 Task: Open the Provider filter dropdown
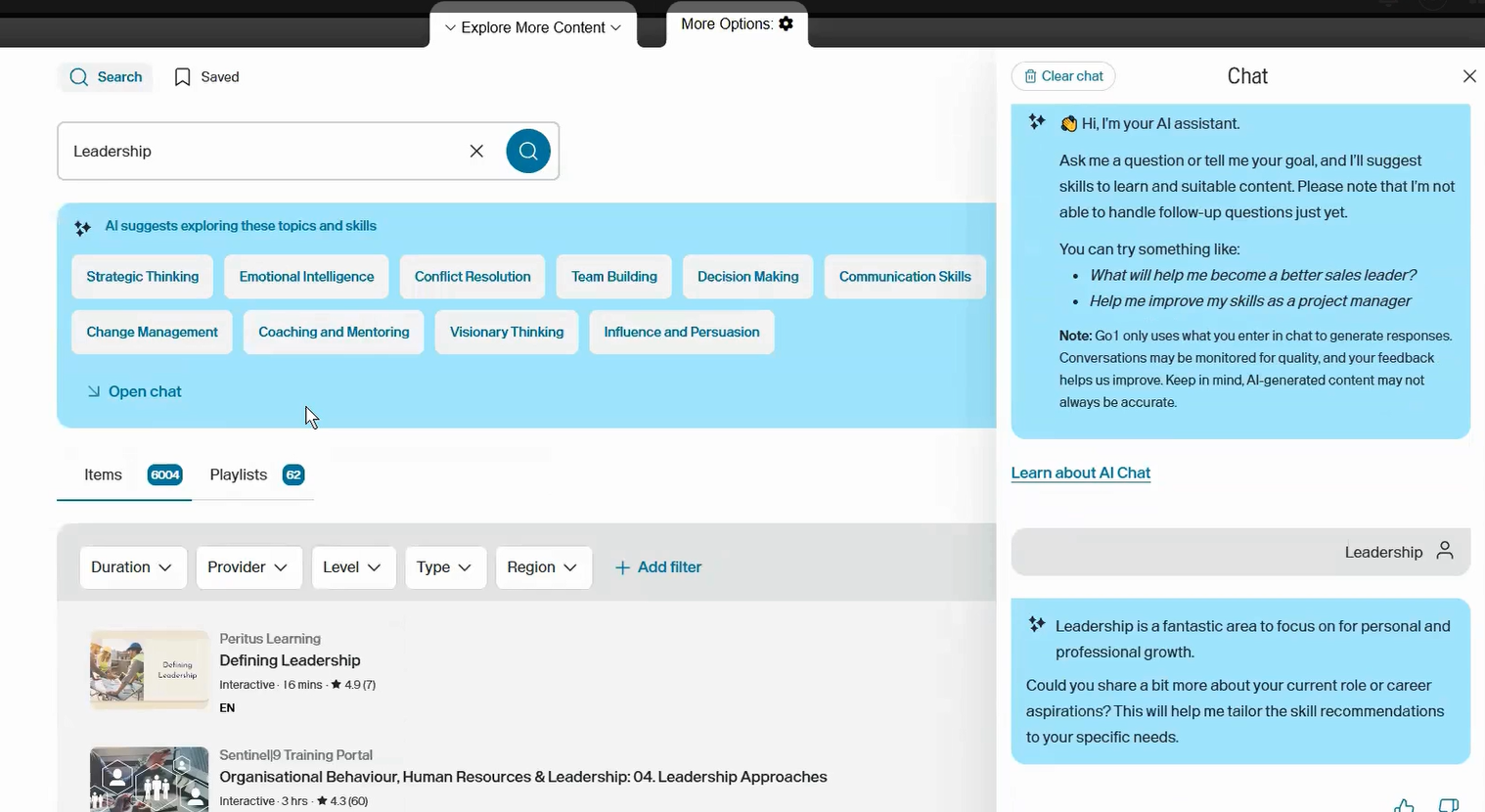[248, 566]
